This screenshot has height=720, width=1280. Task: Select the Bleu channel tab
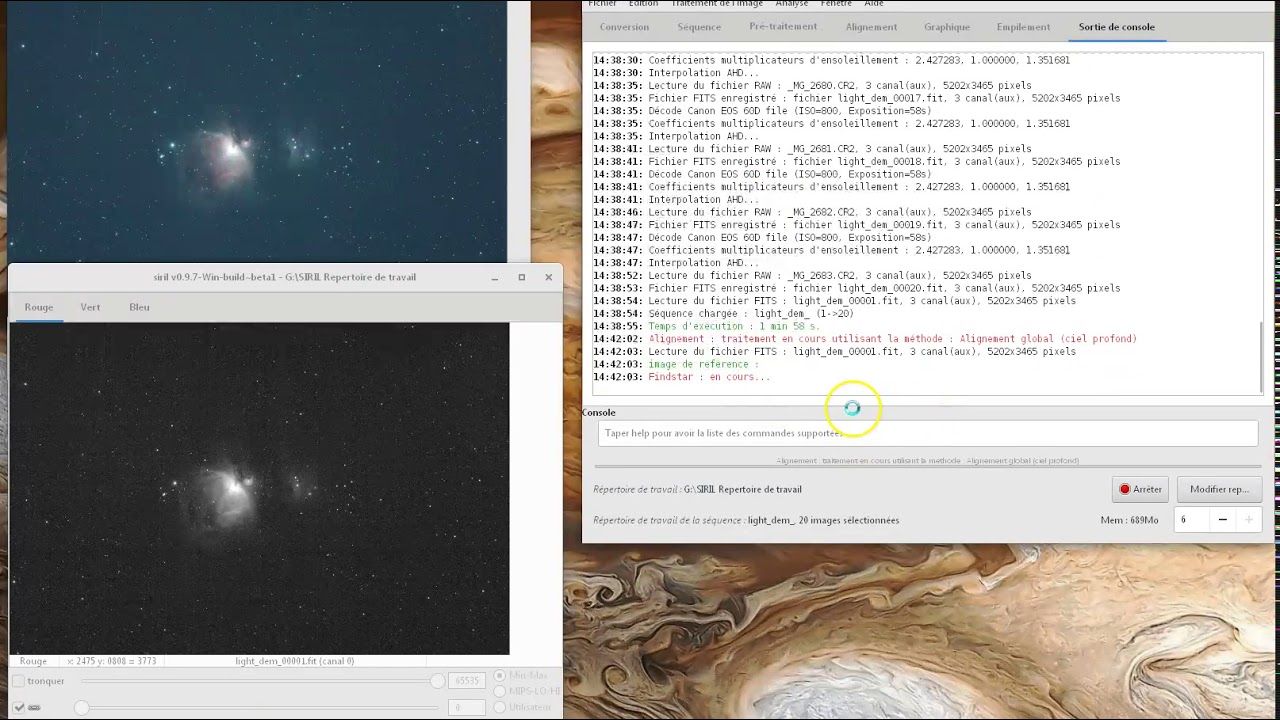pyautogui.click(x=139, y=307)
